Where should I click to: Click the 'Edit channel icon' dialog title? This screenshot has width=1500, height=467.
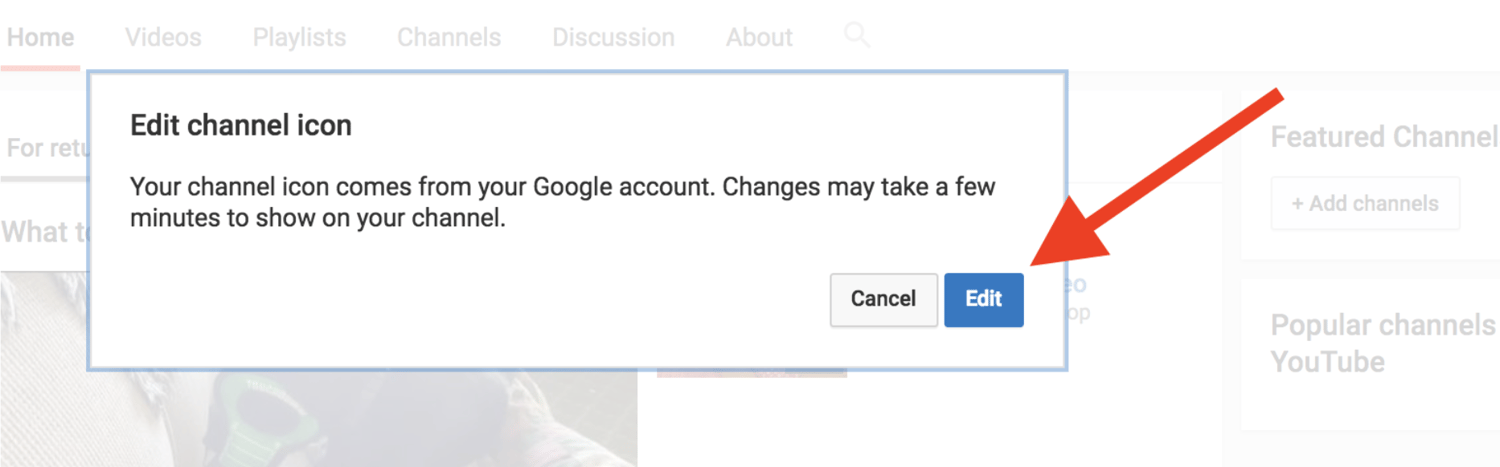point(241,126)
